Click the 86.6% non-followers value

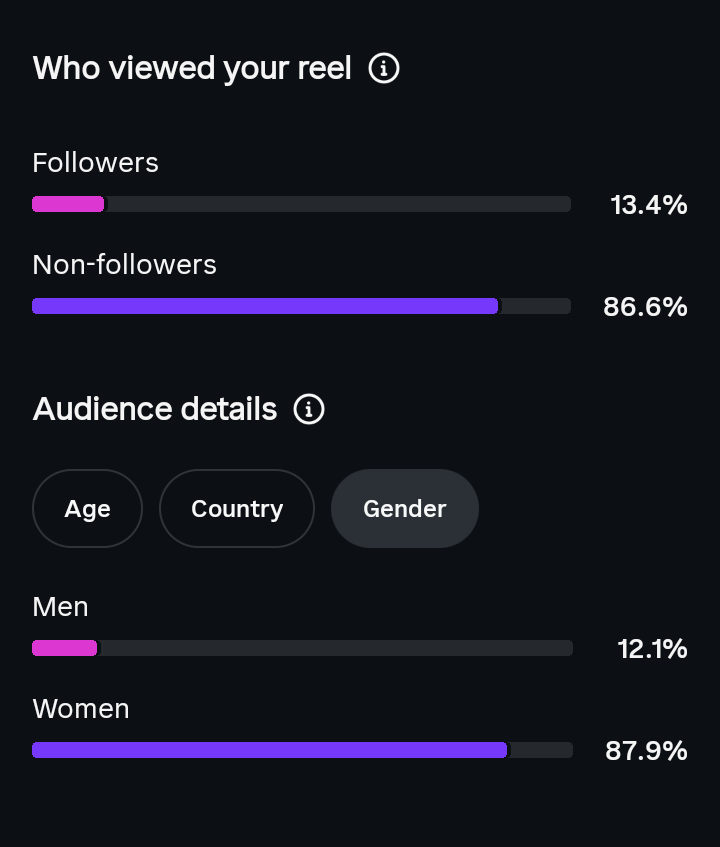click(x=645, y=307)
